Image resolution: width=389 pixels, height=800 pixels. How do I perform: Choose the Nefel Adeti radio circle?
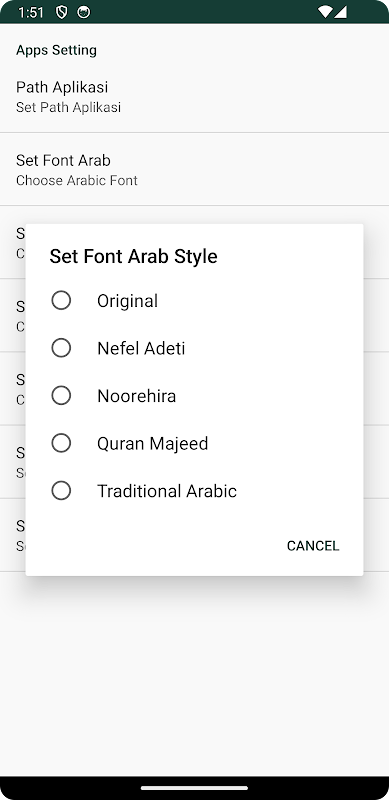click(x=61, y=348)
